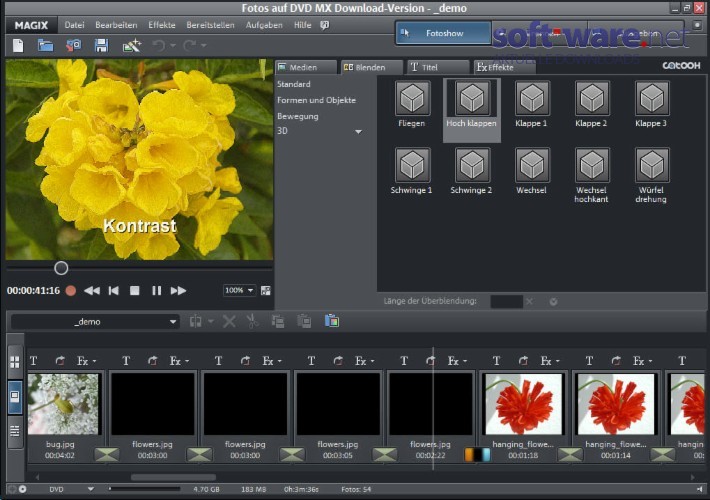
Task: Rotate bug.jpg with its rotate icon
Action: [x=60, y=361]
